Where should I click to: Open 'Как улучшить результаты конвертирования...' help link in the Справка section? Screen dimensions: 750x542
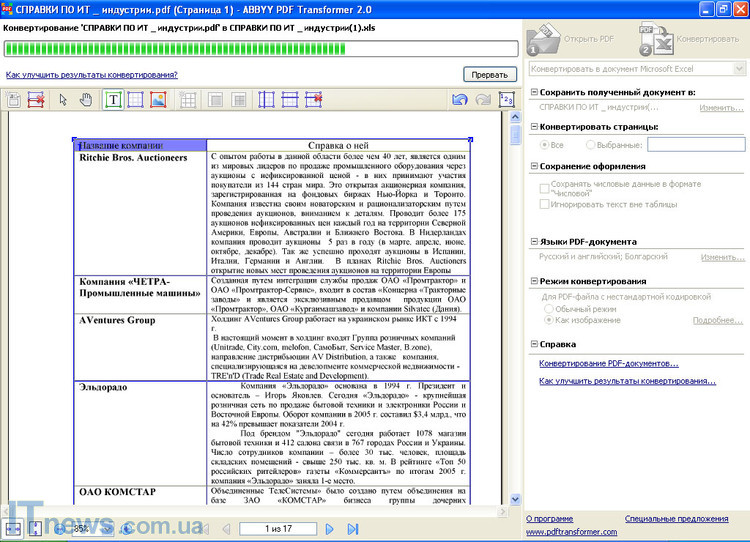click(628, 381)
